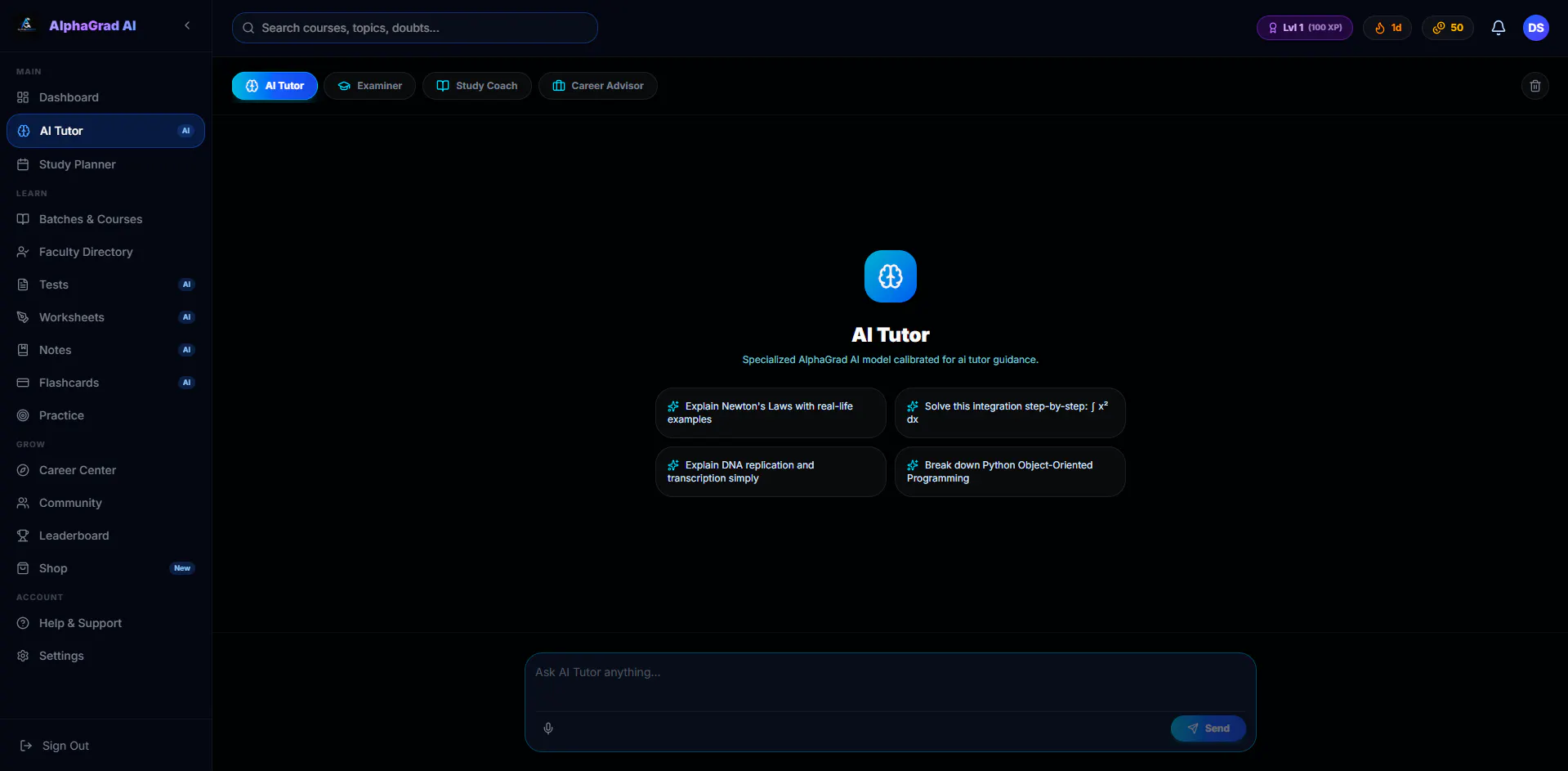Open Tests in the sidebar
1568x771 pixels.
pos(105,285)
